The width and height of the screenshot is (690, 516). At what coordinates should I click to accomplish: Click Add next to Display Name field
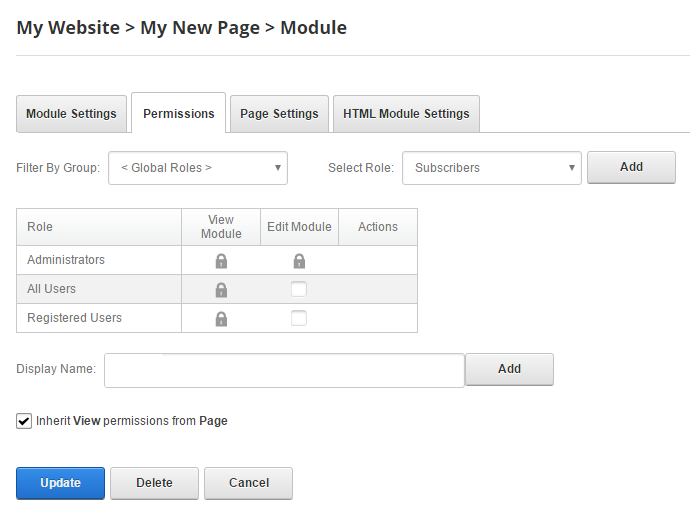[509, 369]
